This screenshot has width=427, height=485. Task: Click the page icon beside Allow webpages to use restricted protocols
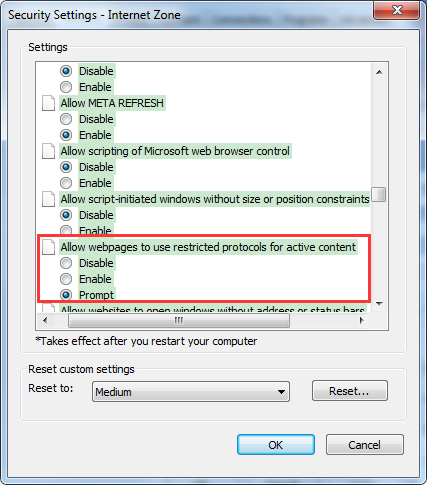pos(48,247)
